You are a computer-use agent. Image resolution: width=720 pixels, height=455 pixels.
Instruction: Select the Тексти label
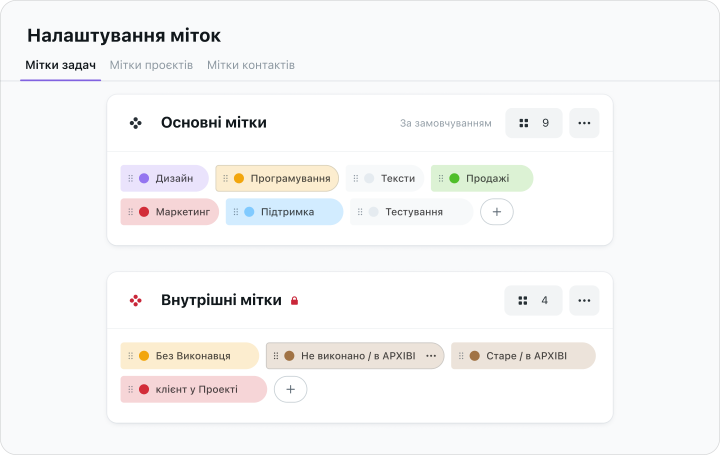[385, 178]
